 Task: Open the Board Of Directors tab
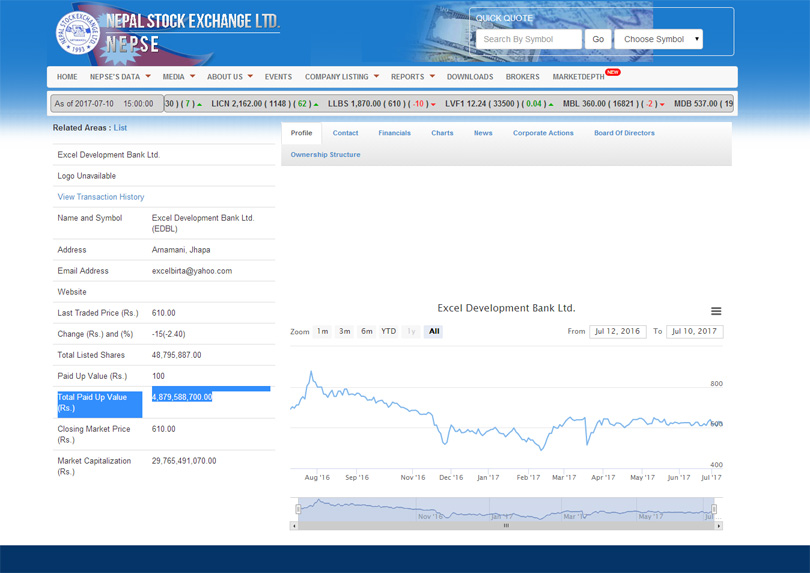(624, 133)
